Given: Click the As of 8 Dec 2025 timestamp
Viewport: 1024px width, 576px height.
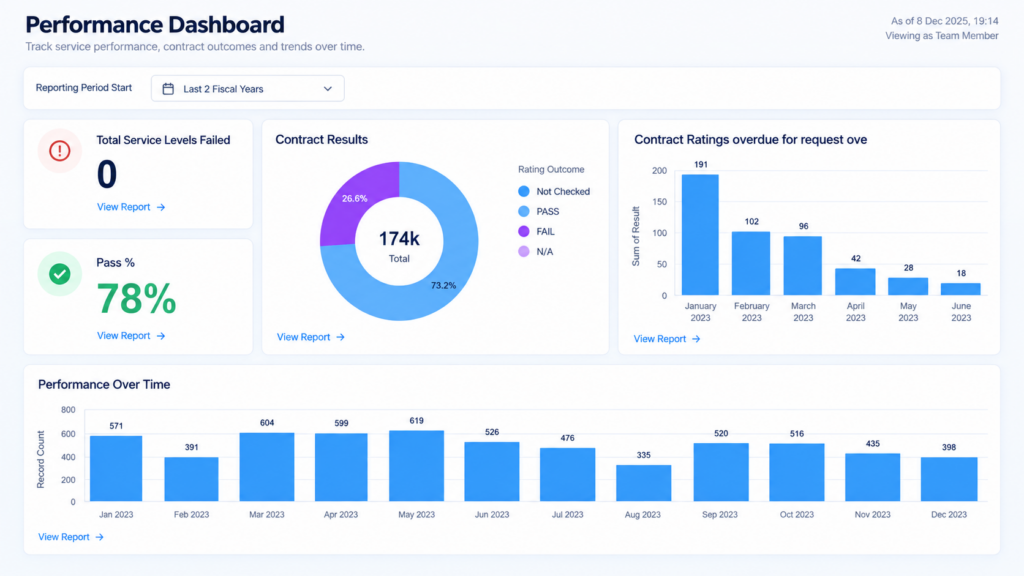Looking at the screenshot, I should pos(944,21).
